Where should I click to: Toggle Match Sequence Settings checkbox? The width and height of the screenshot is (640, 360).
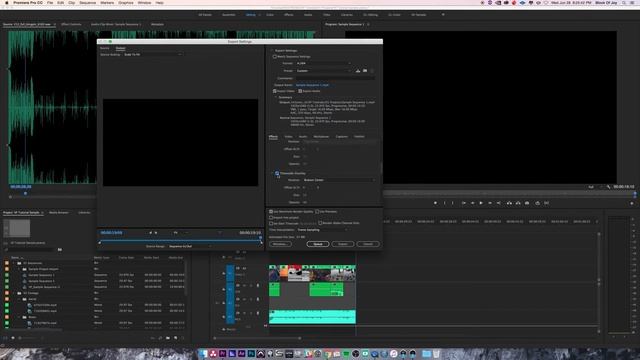[x=275, y=57]
